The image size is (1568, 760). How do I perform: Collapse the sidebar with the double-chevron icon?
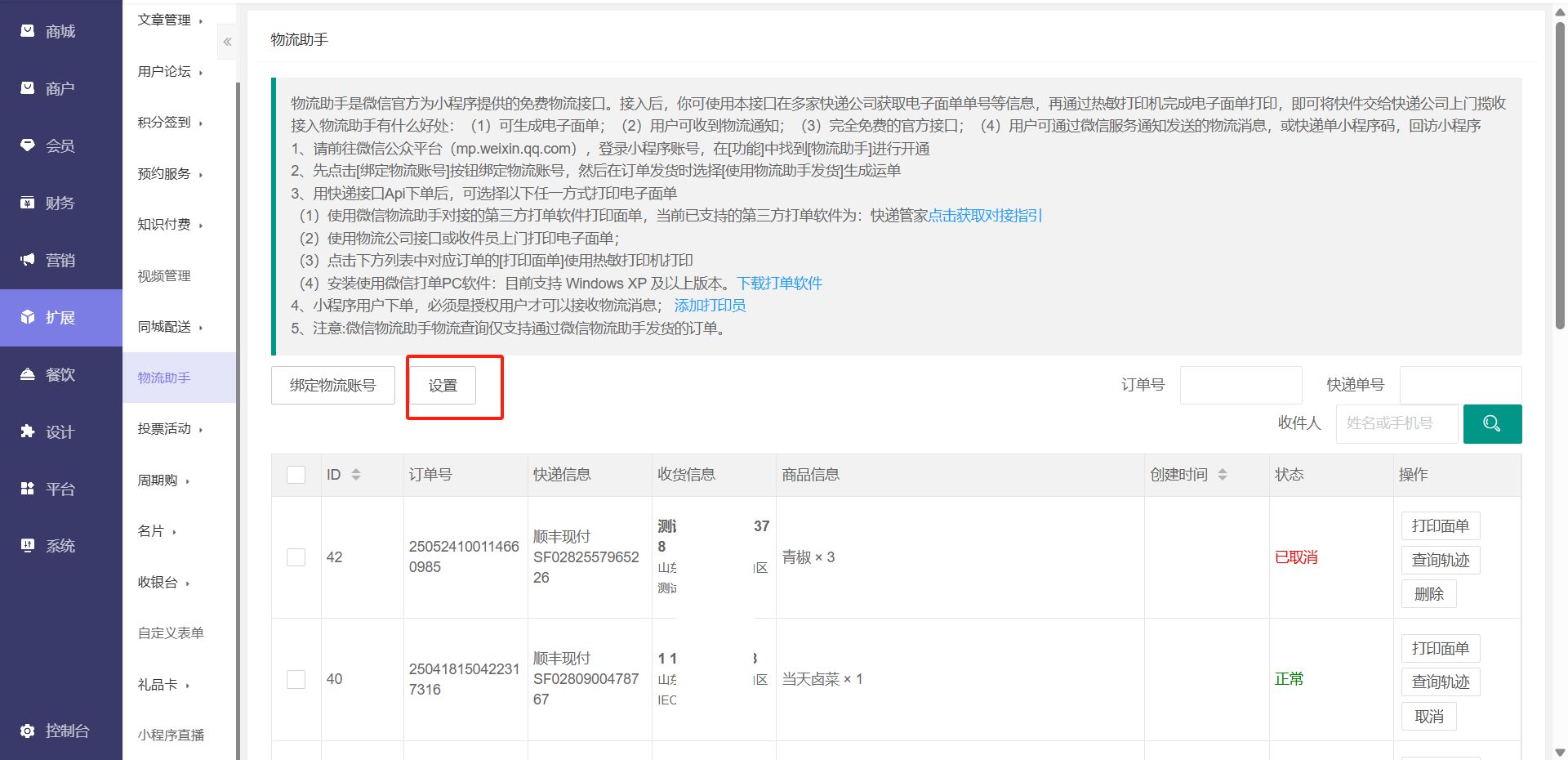pos(227,42)
